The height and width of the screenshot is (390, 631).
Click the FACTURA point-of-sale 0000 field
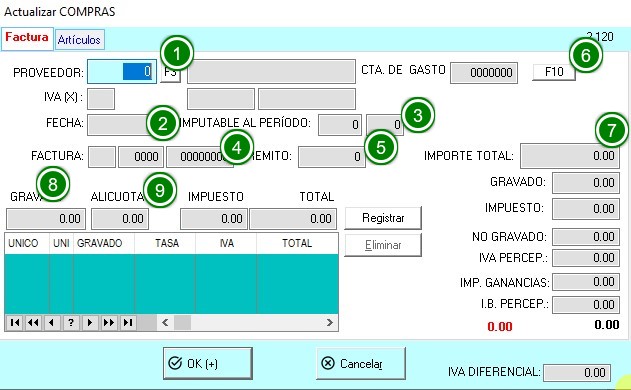point(141,157)
